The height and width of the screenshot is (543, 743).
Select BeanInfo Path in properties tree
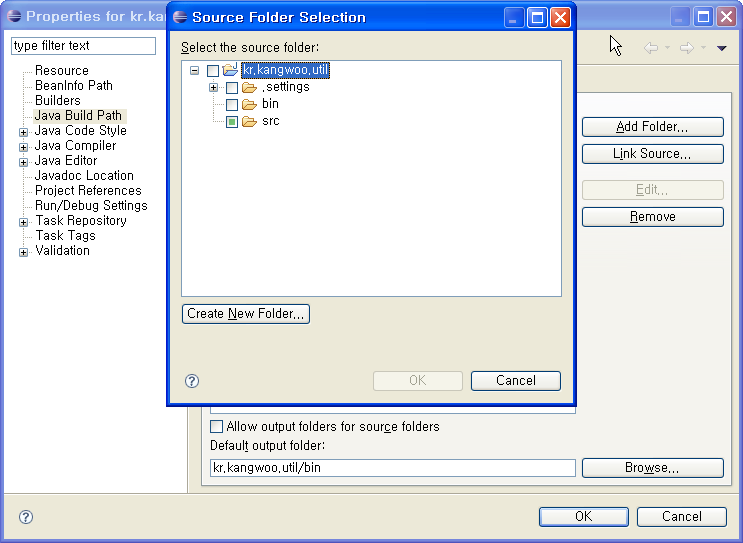[x=73, y=86]
